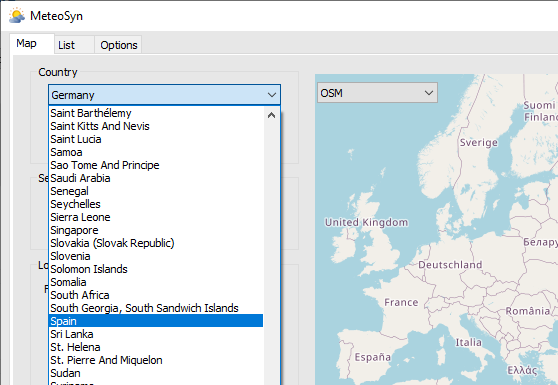Choose Samoa in country list
558x385 pixels.
pos(156,152)
